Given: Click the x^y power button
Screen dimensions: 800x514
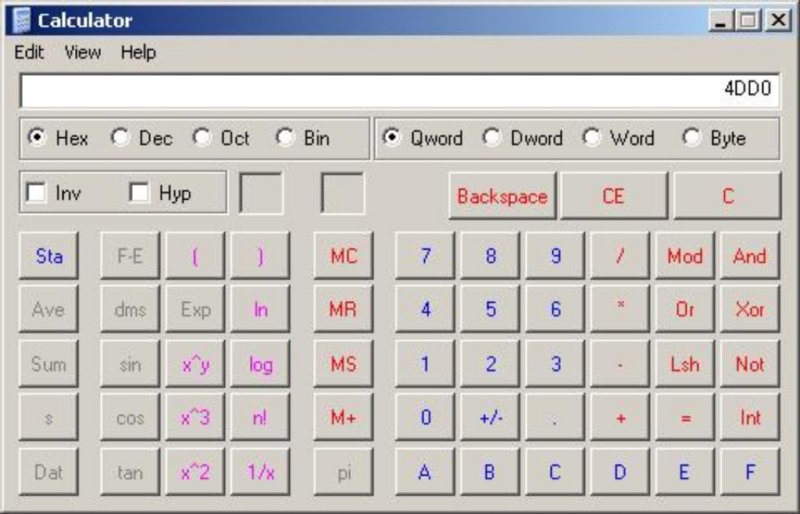Looking at the screenshot, I should point(195,364).
